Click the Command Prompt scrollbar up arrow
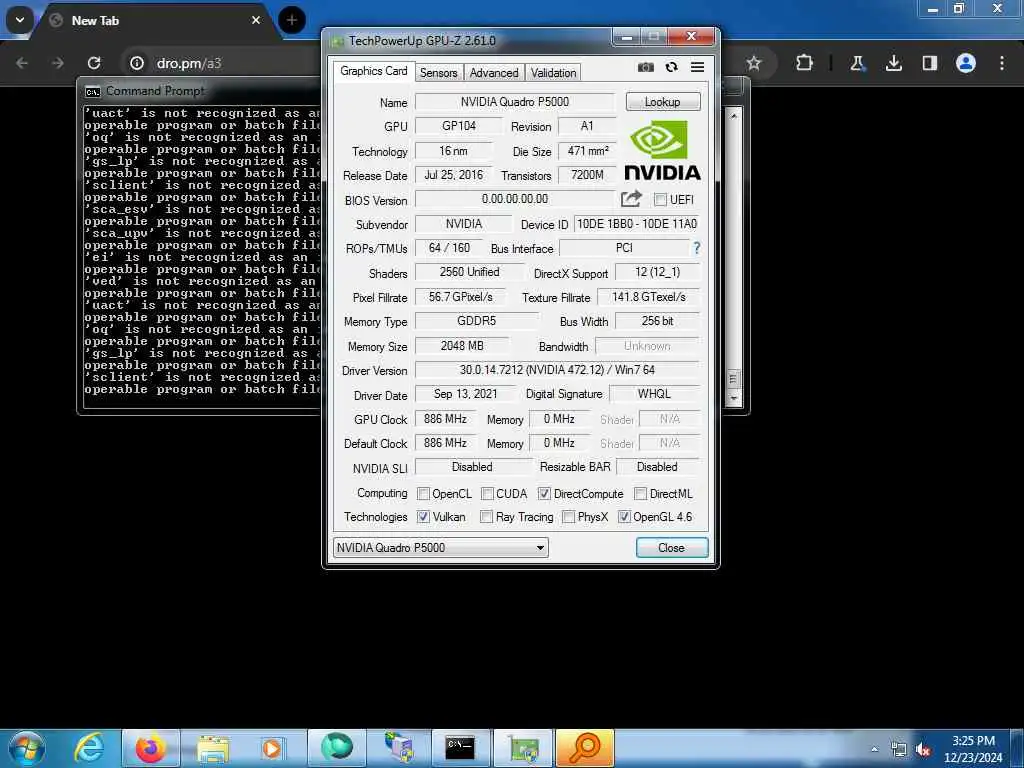 pyautogui.click(x=733, y=116)
